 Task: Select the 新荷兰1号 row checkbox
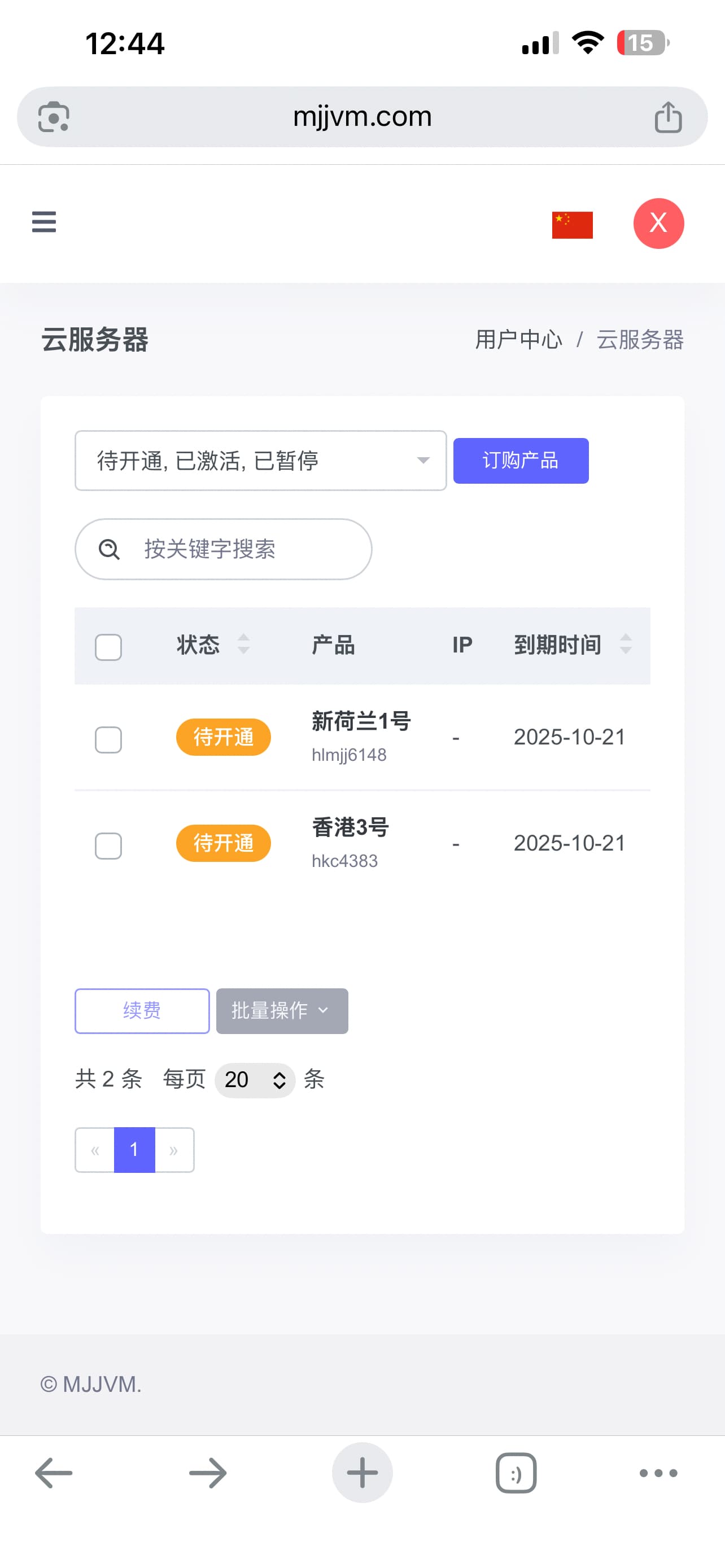[108, 739]
